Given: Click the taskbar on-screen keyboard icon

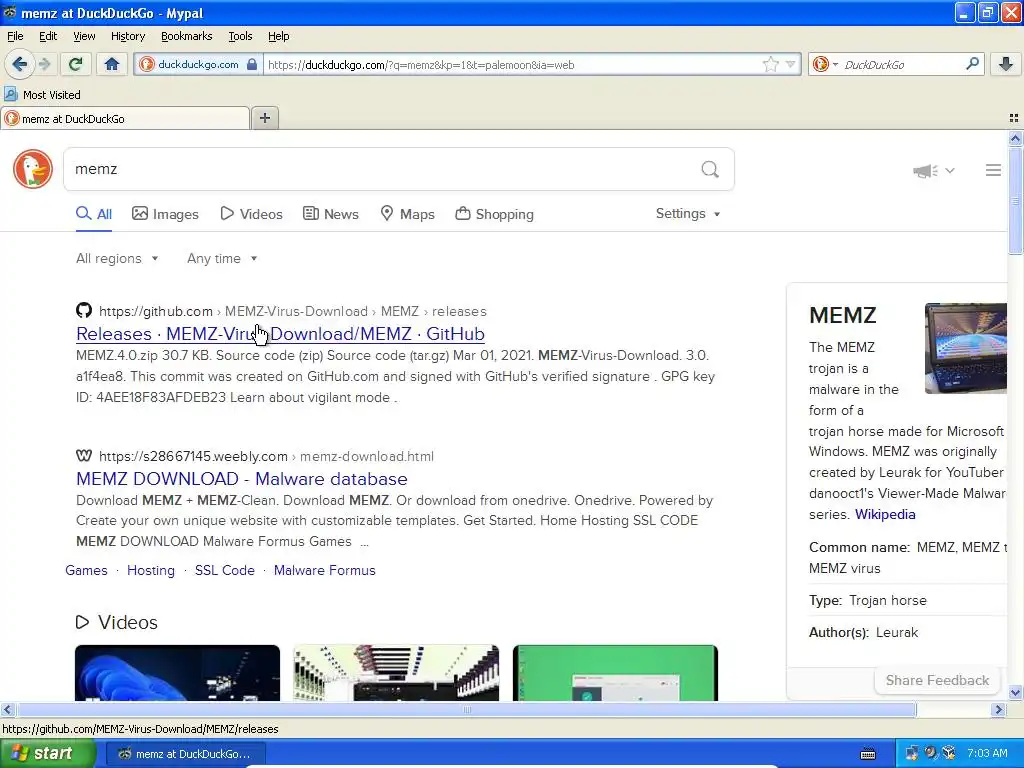Looking at the screenshot, I should click(x=868, y=754).
